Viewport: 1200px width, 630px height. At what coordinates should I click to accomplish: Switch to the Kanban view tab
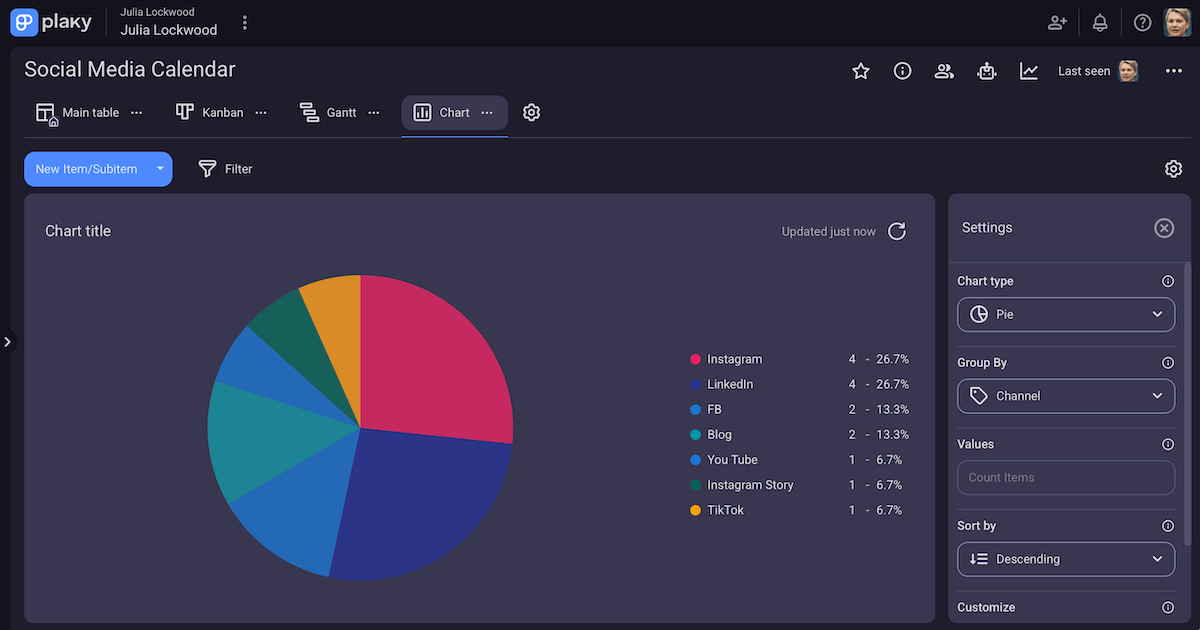[x=210, y=112]
